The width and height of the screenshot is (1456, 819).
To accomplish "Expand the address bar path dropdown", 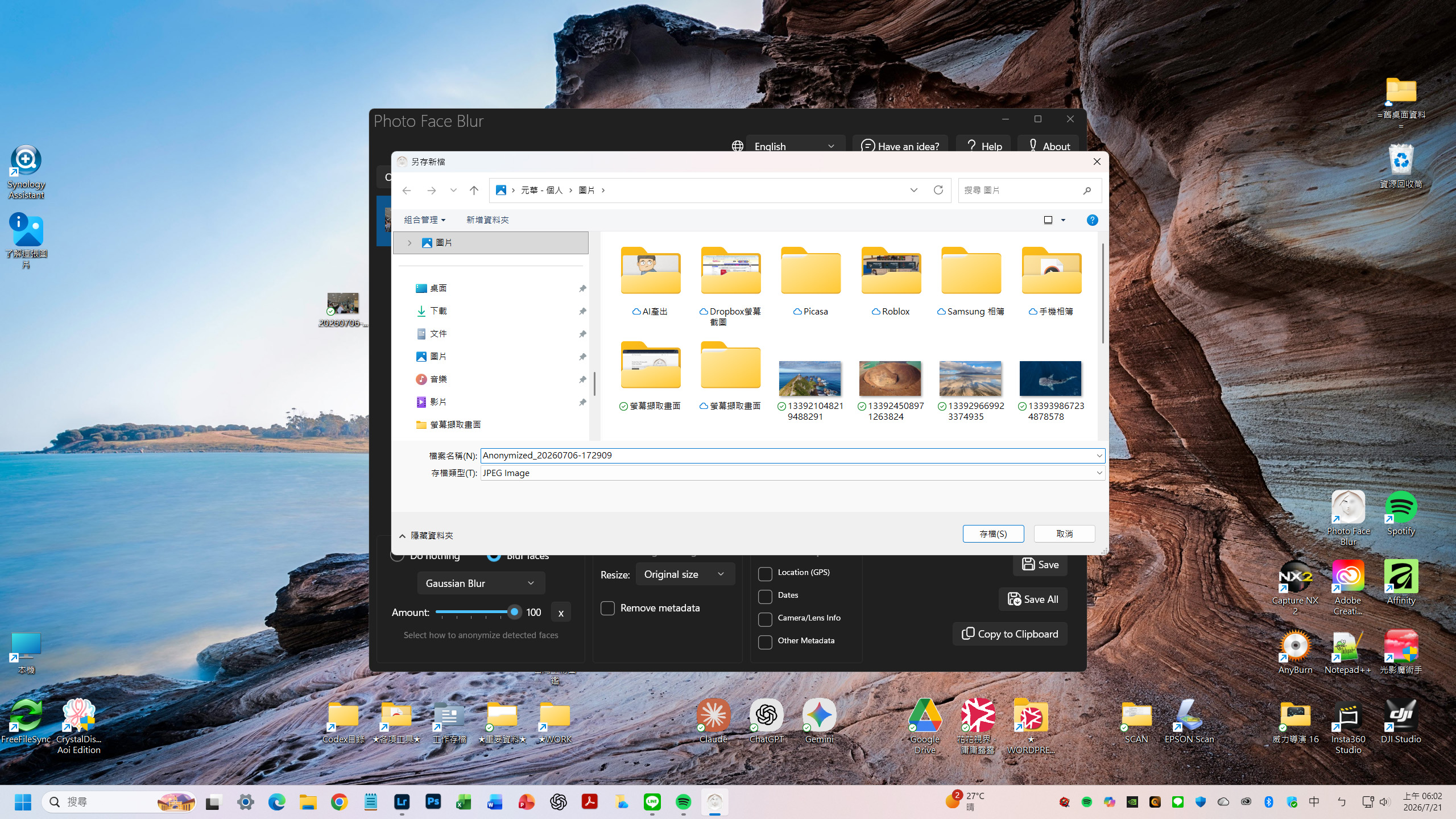I will tap(913, 191).
